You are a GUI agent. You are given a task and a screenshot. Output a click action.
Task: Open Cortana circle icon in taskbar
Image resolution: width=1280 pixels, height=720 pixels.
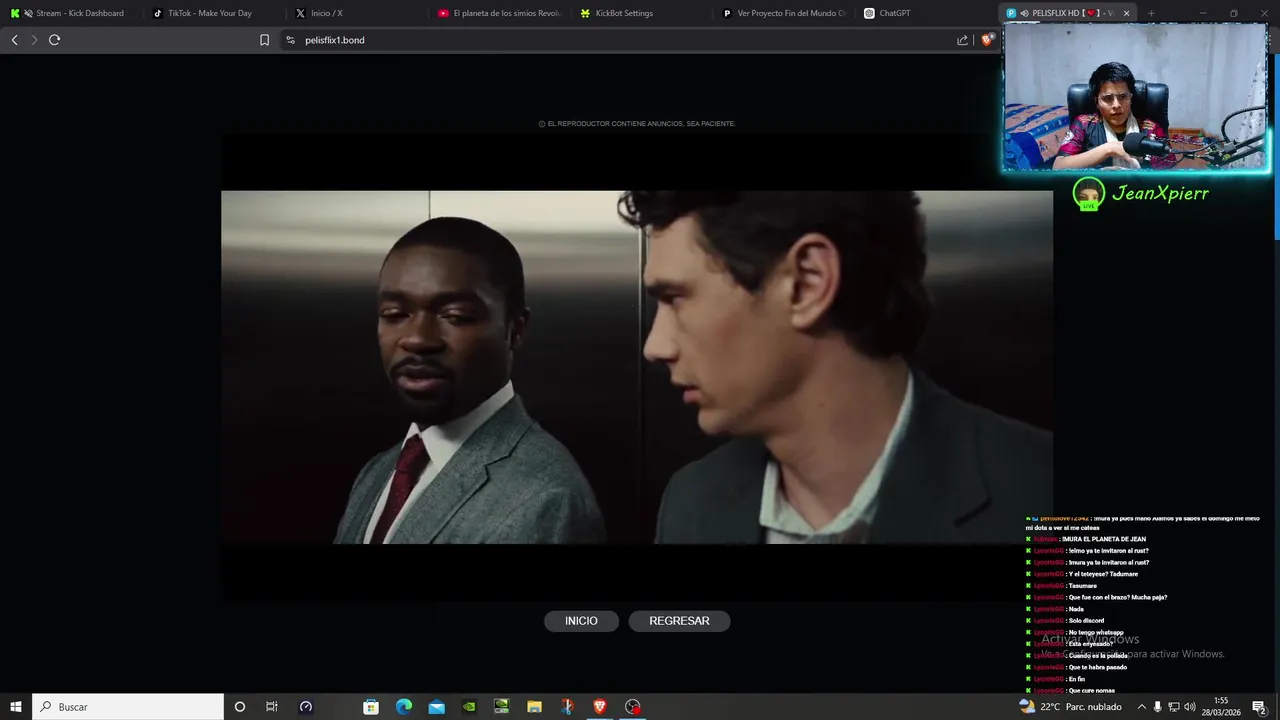(x=239, y=707)
